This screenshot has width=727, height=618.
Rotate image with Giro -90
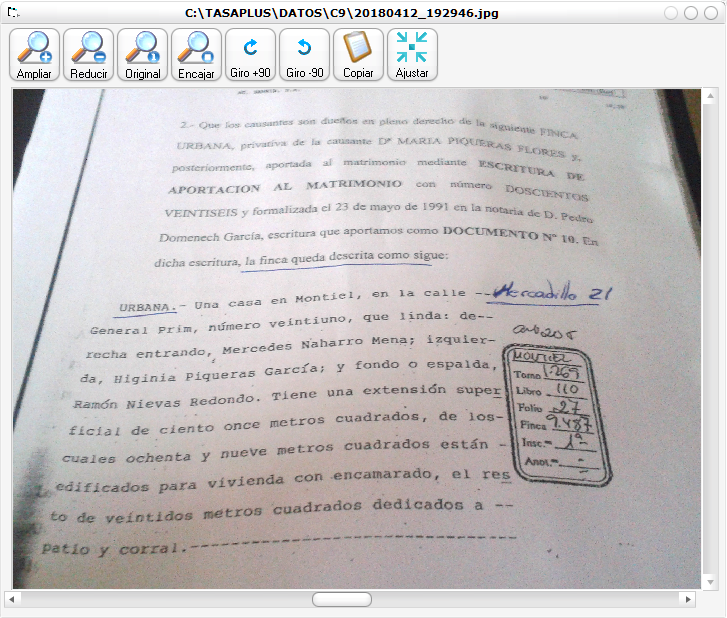[304, 54]
